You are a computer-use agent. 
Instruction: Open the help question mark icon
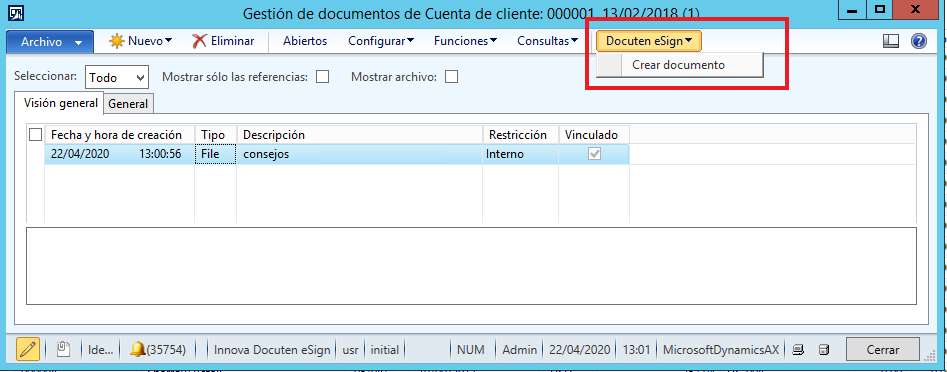coord(919,41)
